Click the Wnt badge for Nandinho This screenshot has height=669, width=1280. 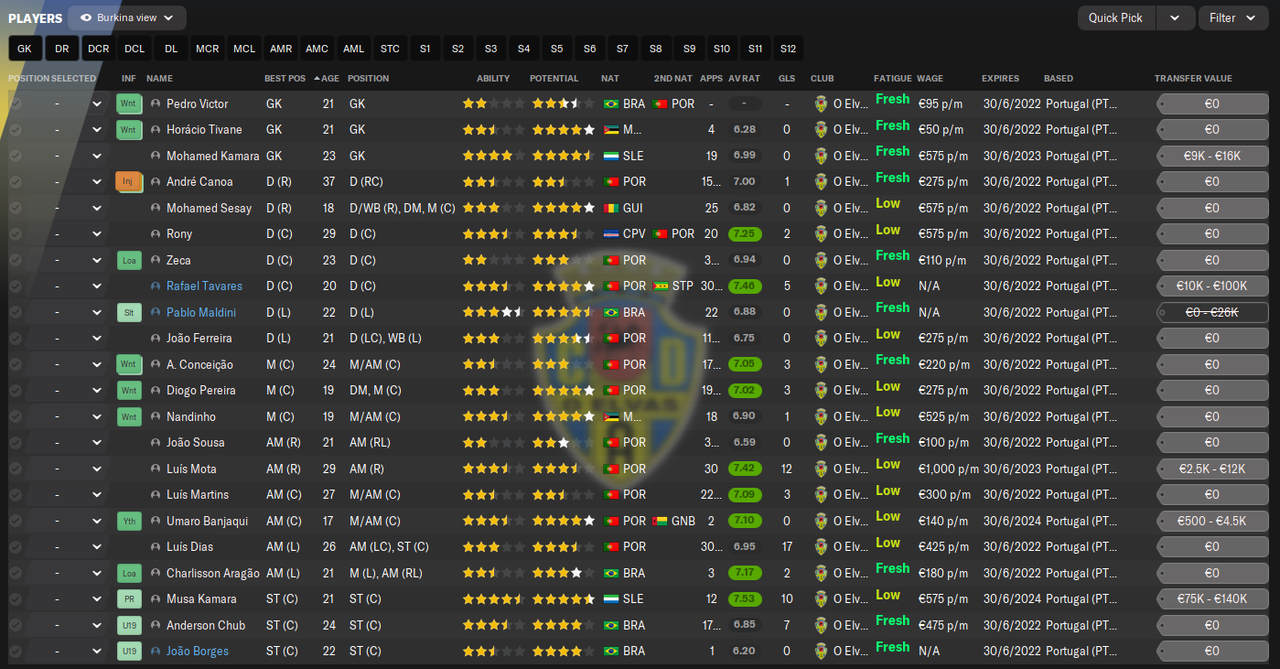point(130,417)
